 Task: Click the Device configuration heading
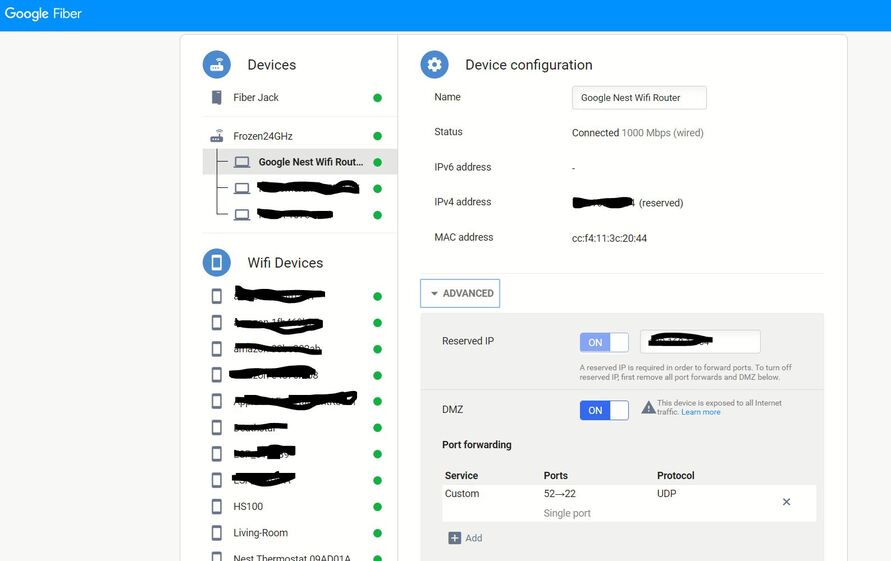(x=528, y=65)
